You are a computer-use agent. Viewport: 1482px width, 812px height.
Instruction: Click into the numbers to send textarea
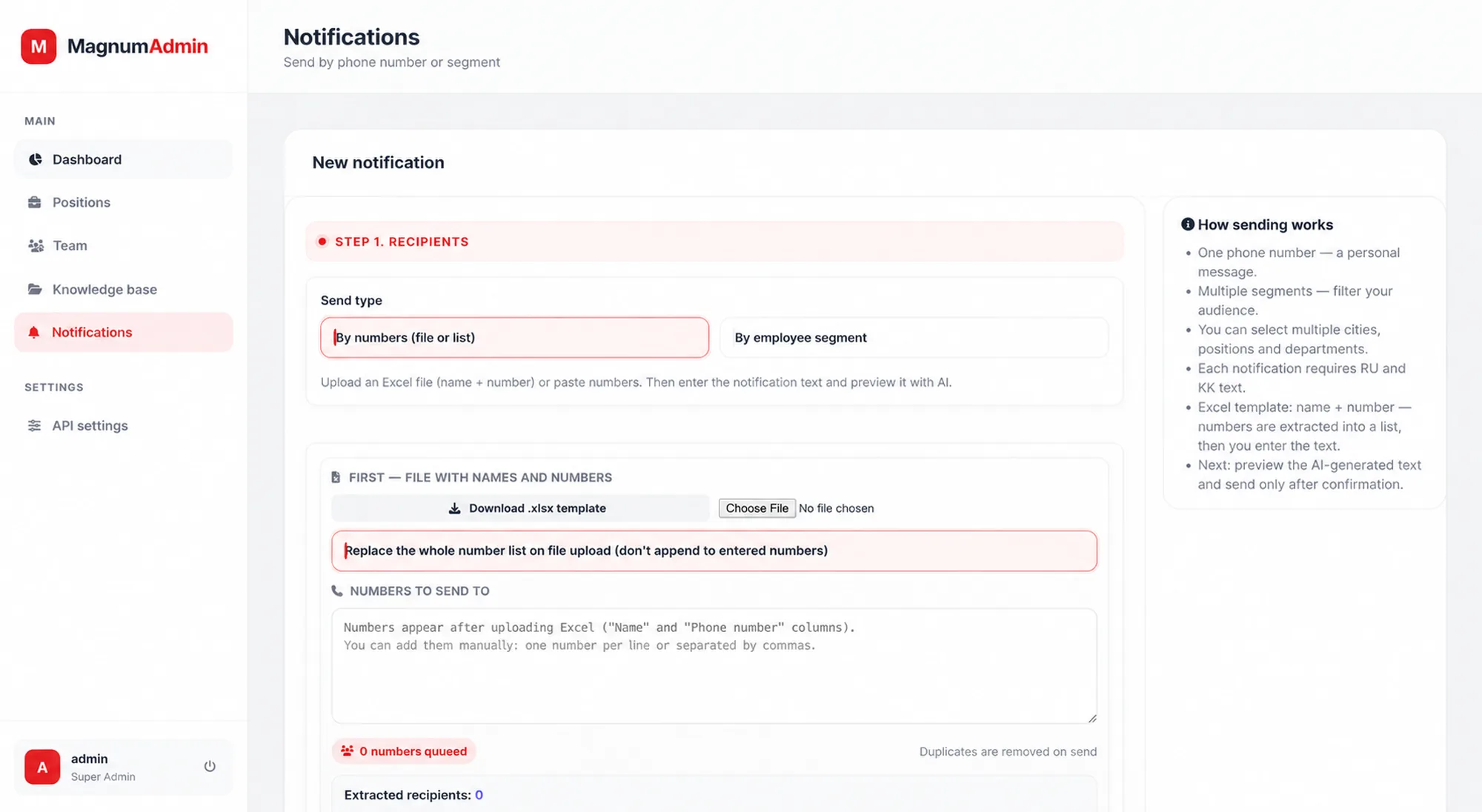(714, 665)
